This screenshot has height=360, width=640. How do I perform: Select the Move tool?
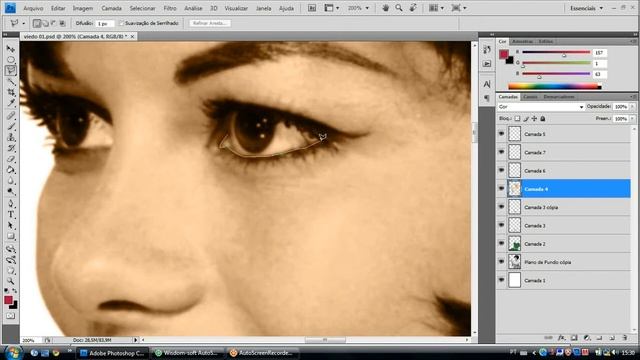click(11, 49)
